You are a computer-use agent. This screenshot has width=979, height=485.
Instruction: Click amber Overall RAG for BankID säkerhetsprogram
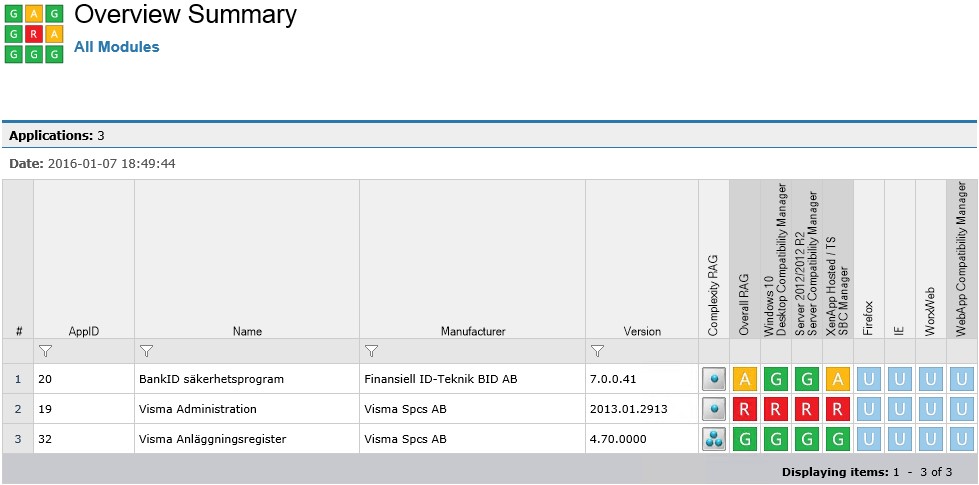745,379
